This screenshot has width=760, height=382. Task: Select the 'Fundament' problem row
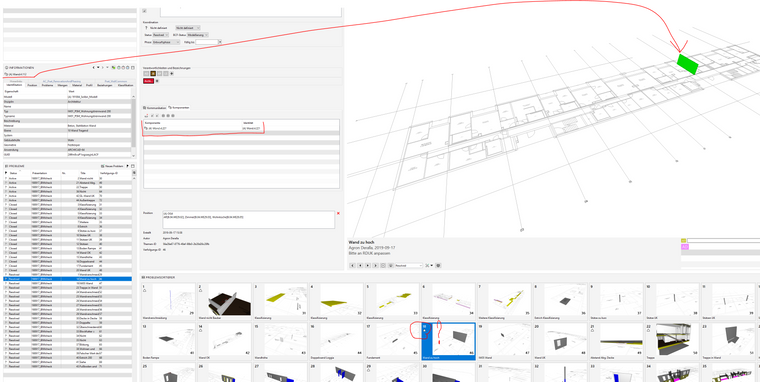tap(68, 266)
